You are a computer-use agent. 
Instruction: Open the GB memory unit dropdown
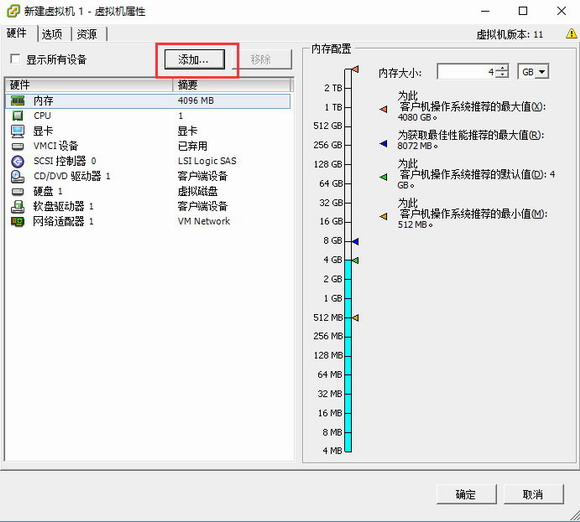pyautogui.click(x=533, y=72)
